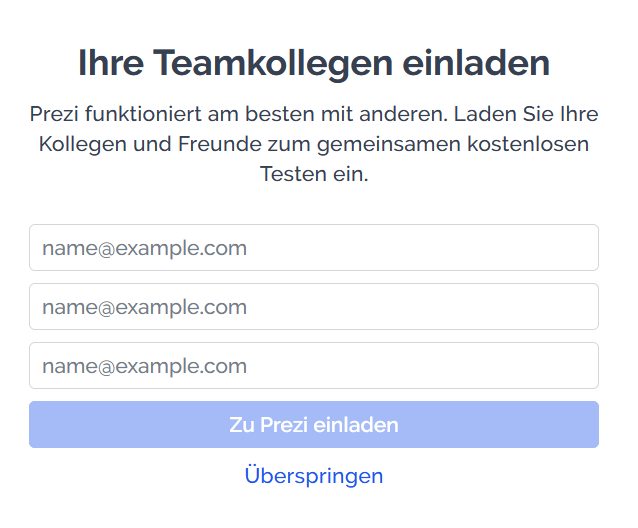Click placeholder text in the first email field

[x=144, y=248]
